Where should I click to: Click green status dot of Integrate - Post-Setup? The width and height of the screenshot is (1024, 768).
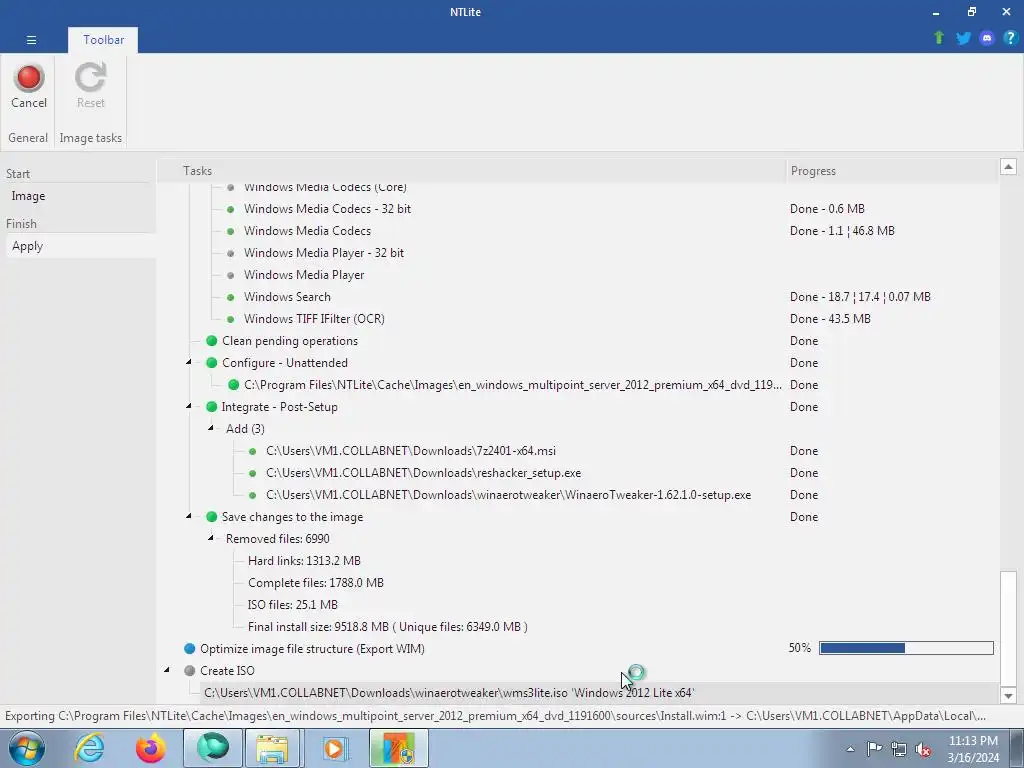(x=211, y=407)
